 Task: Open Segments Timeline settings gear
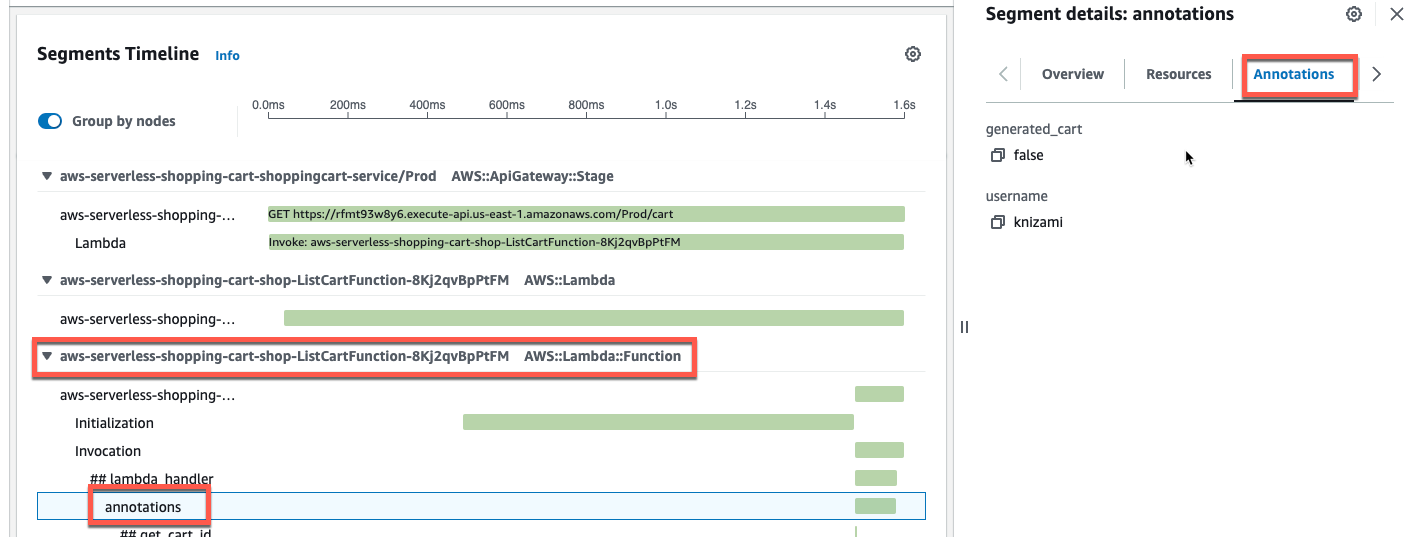tap(912, 55)
